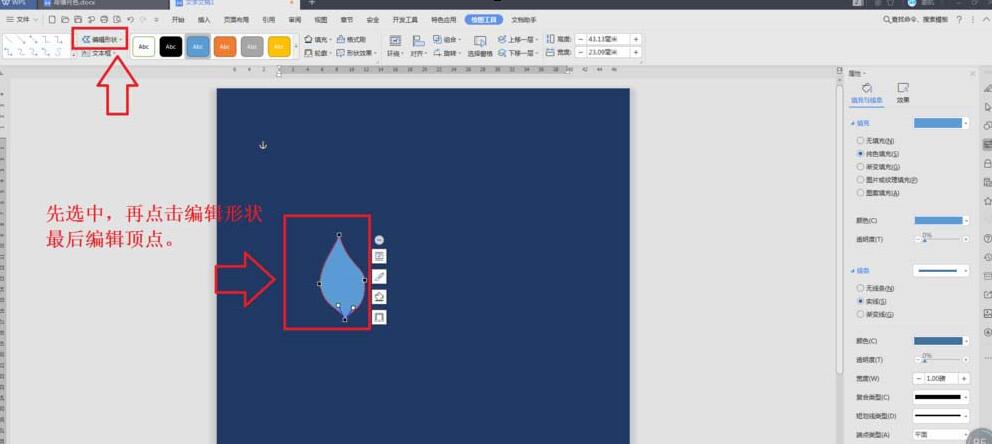Click the Open file icon in quick access
The image size is (992, 444).
click(x=65, y=20)
